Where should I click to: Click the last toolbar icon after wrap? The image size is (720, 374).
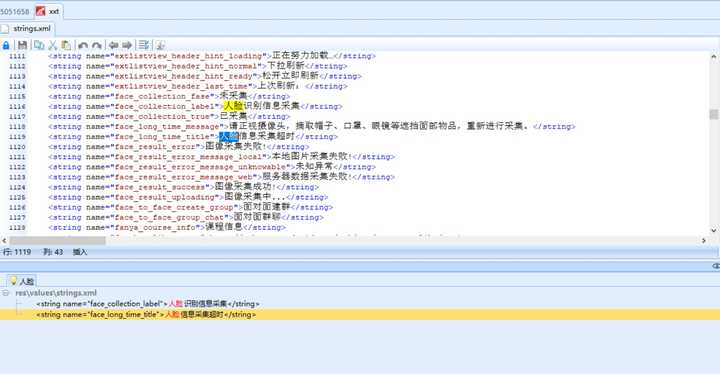160,45
